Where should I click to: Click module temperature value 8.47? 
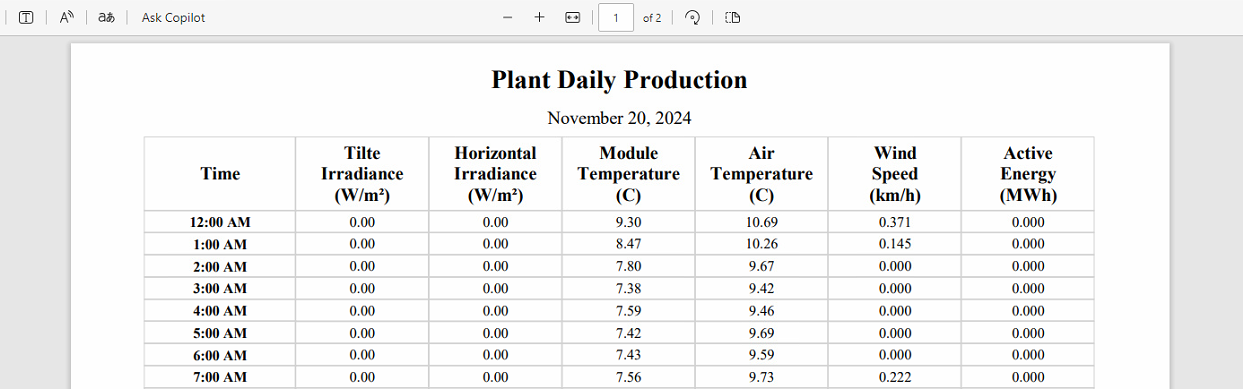pos(628,244)
